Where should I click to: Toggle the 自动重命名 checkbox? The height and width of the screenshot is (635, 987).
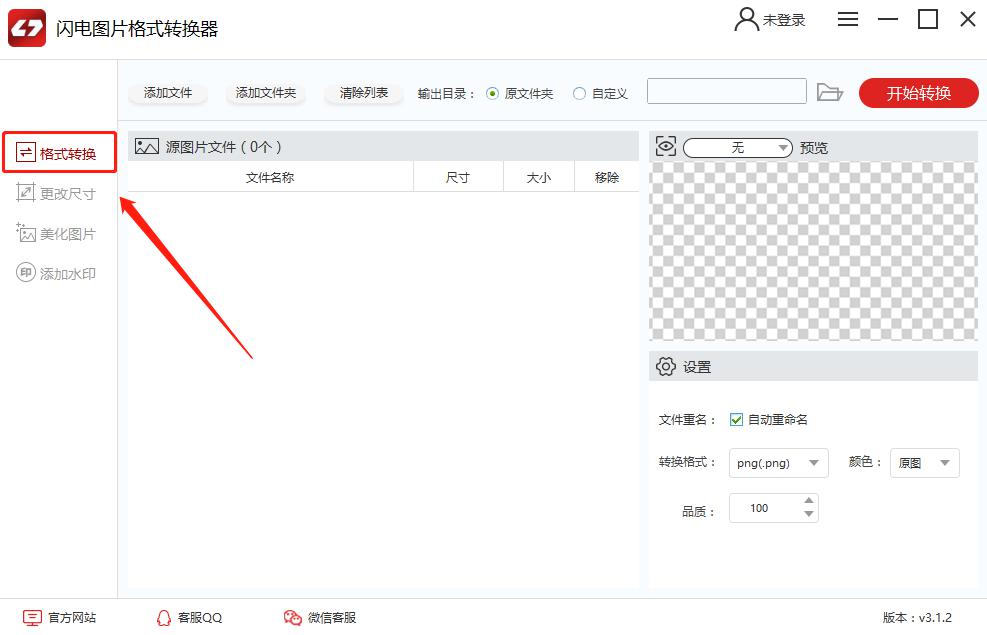click(736, 420)
